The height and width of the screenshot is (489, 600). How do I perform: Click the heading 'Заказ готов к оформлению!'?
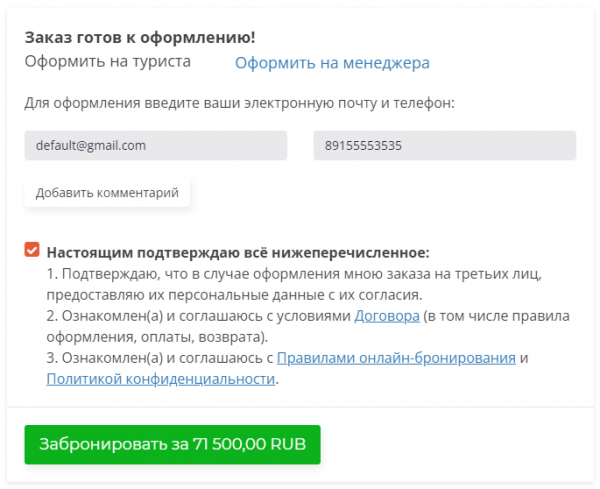coord(140,37)
